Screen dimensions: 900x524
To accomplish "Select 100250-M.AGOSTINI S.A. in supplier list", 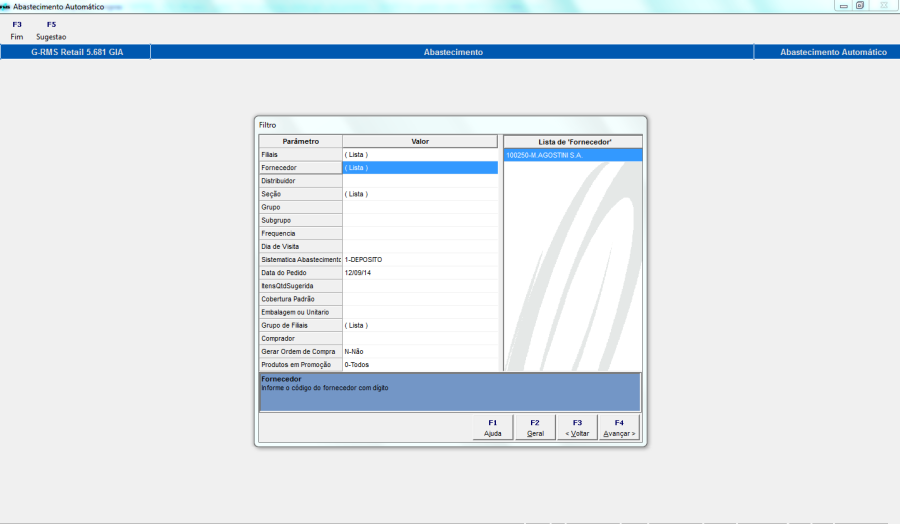I will (x=573, y=155).
